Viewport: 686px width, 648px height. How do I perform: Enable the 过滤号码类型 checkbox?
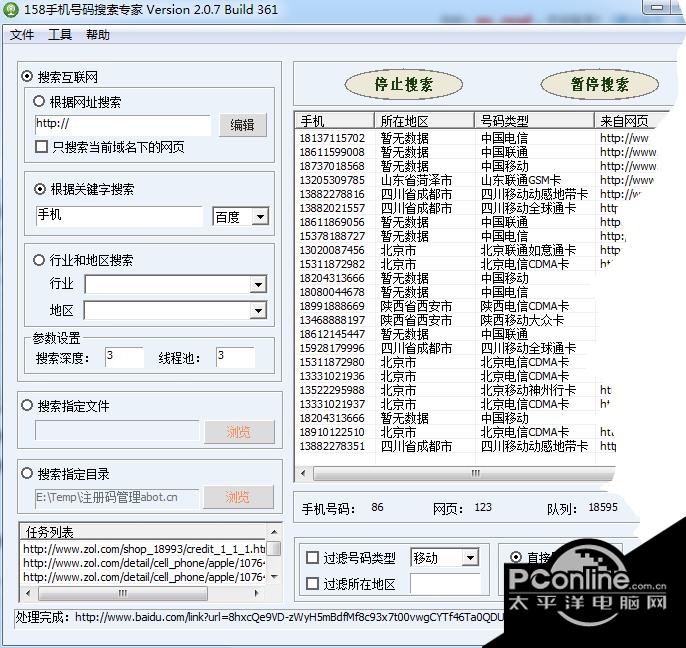coord(312,557)
